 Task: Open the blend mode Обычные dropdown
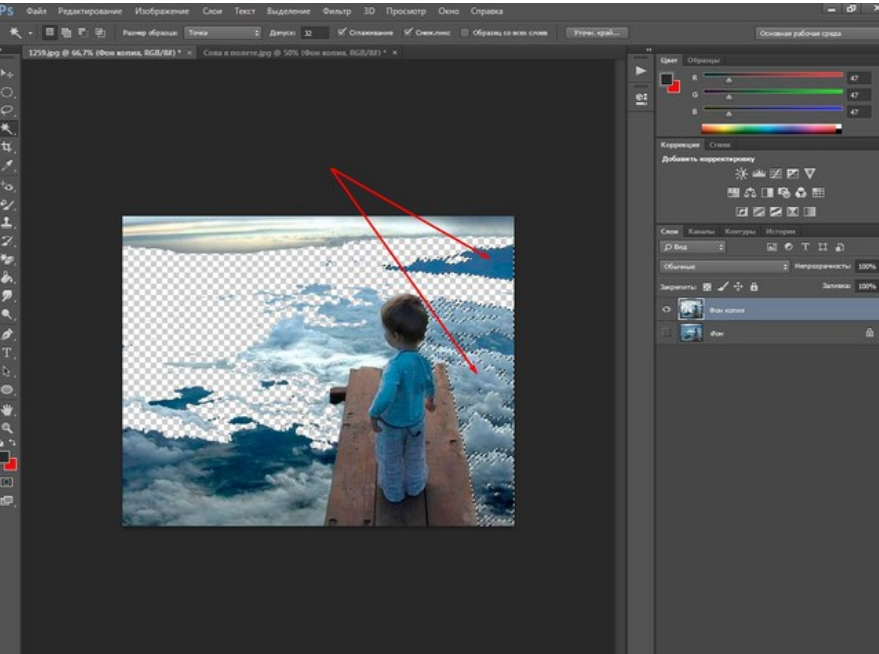tap(724, 267)
